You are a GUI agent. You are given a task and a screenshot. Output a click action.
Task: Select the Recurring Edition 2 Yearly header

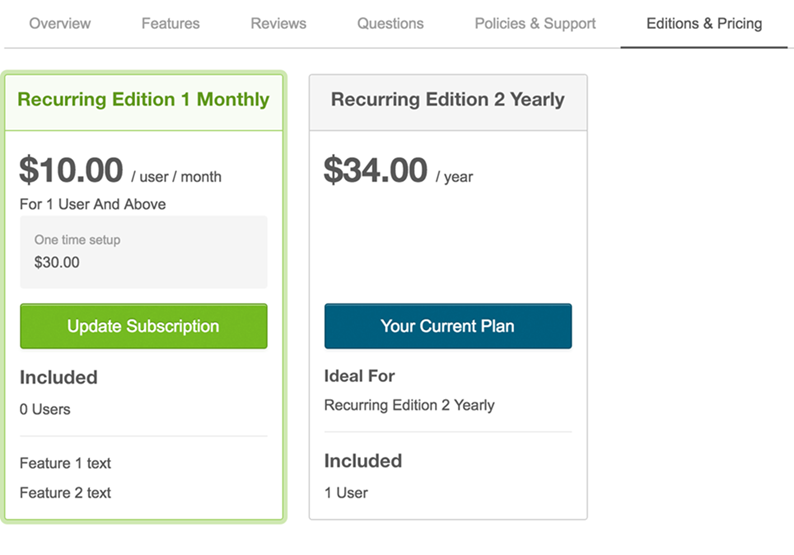tap(448, 100)
